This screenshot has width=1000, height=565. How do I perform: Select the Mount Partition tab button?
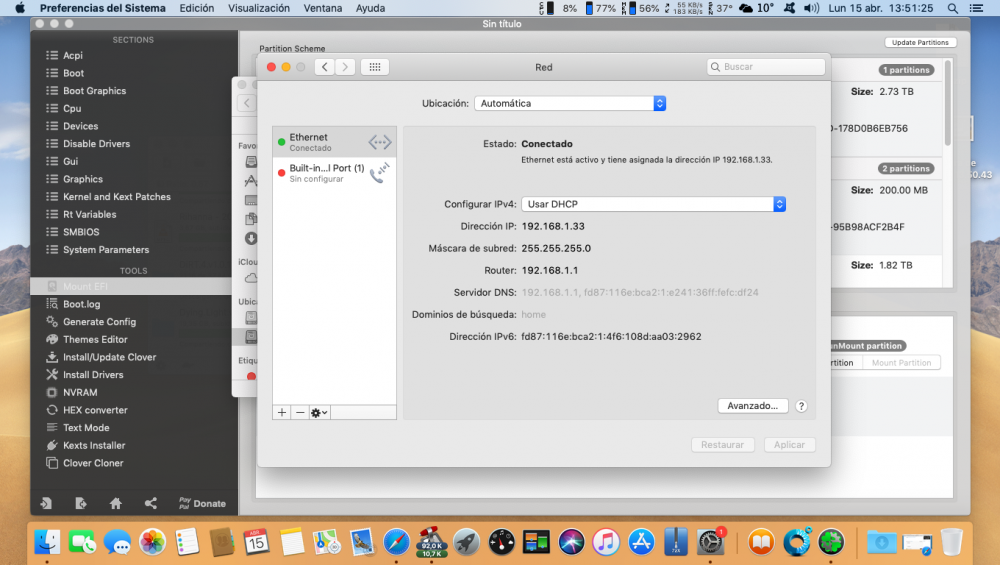click(901, 363)
